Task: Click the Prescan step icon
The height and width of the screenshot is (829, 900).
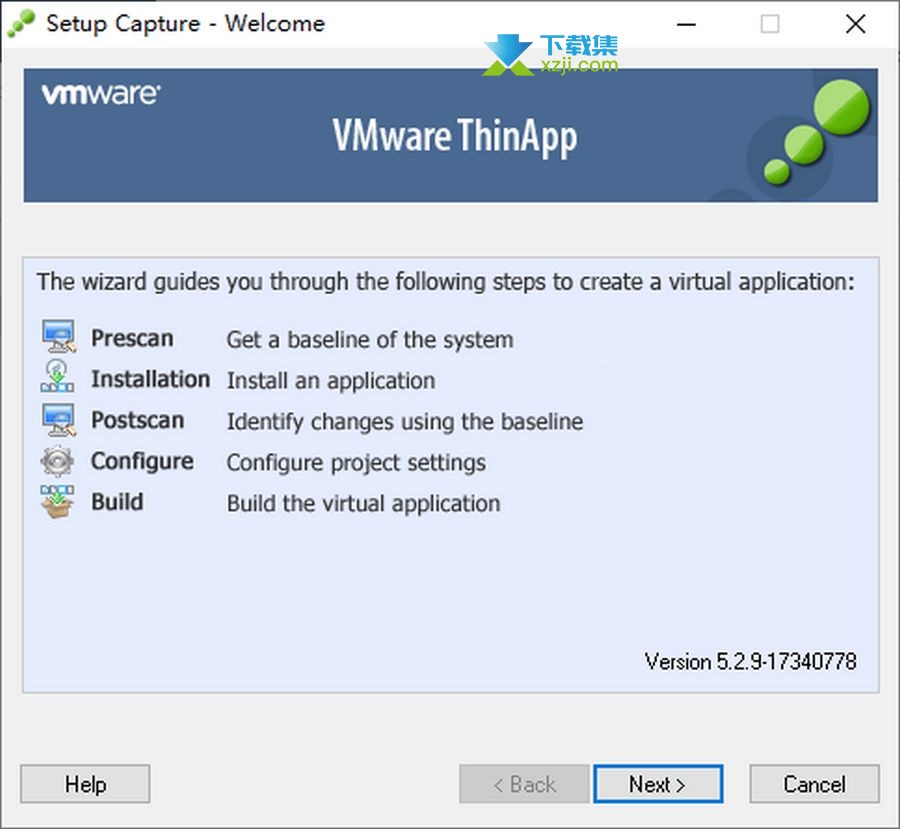Action: pos(58,336)
